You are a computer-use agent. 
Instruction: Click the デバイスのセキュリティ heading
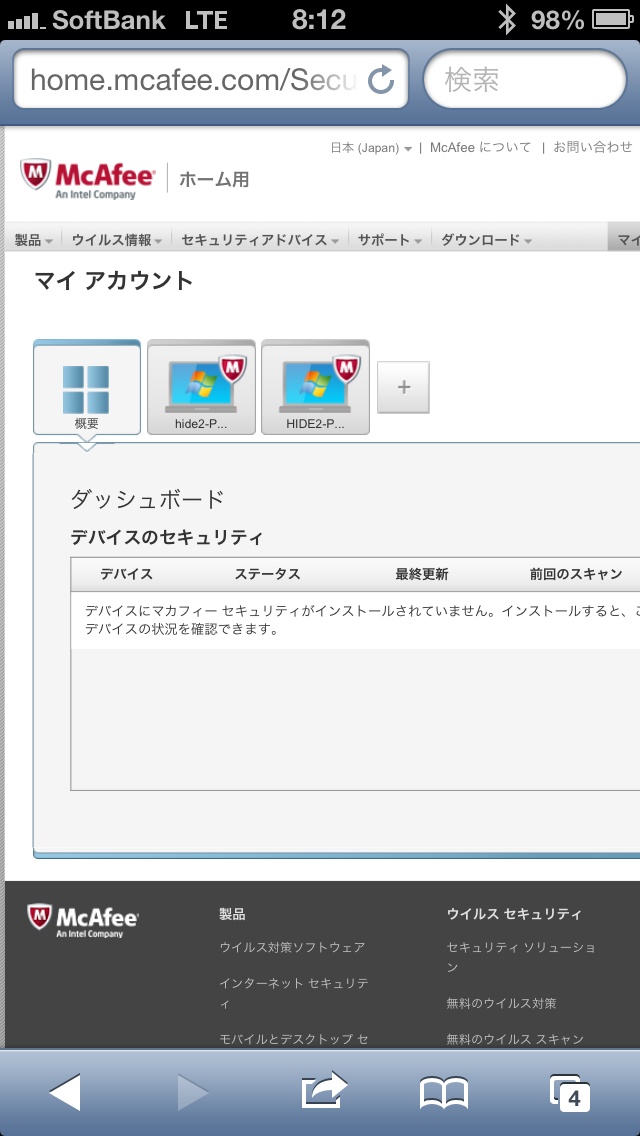point(166,538)
